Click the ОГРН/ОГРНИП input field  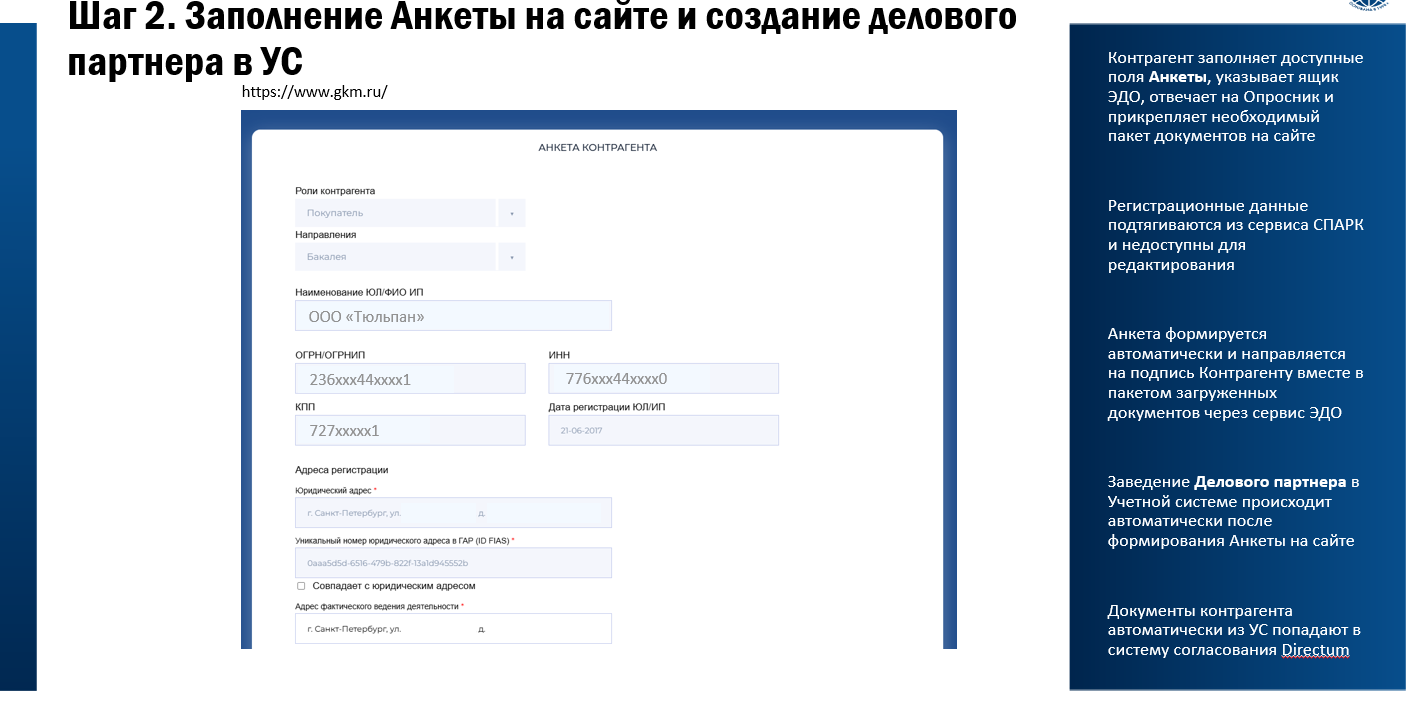(410, 379)
